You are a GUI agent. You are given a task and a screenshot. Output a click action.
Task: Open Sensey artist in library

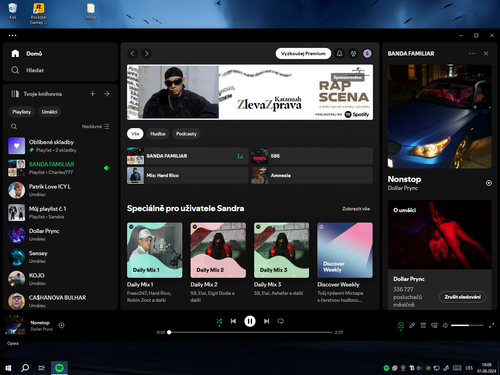point(60,257)
